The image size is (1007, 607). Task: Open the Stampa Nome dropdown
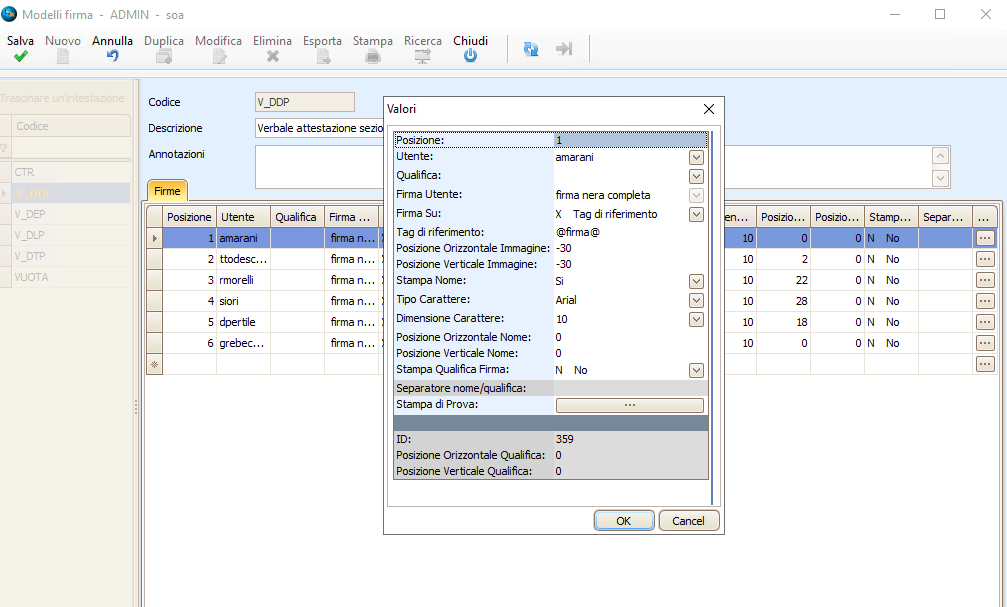tap(696, 281)
